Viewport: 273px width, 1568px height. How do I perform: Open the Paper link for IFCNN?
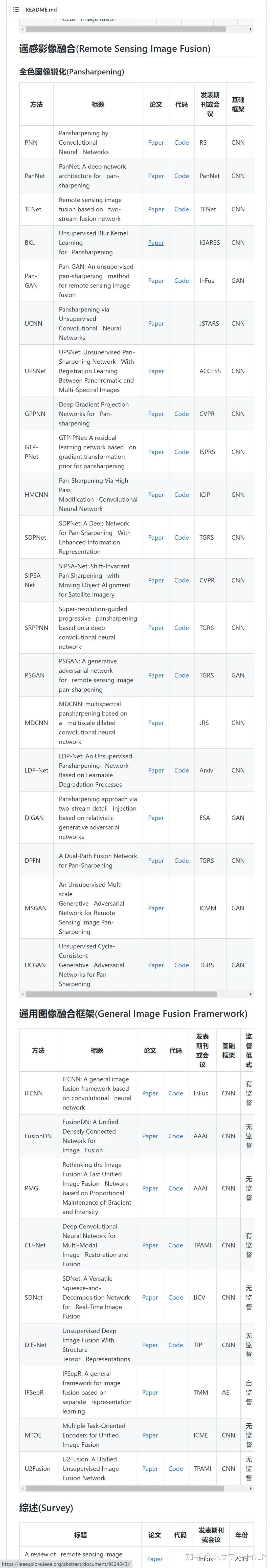[x=150, y=1093]
